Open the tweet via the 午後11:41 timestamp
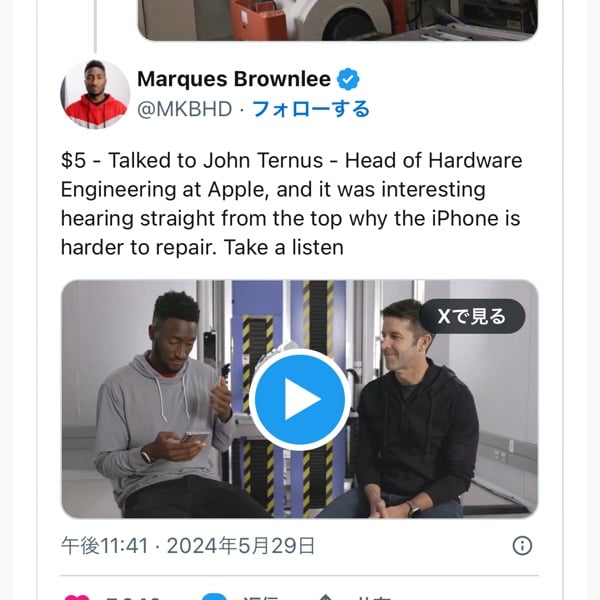Image resolution: width=600 pixels, height=600 pixels. coord(104,546)
